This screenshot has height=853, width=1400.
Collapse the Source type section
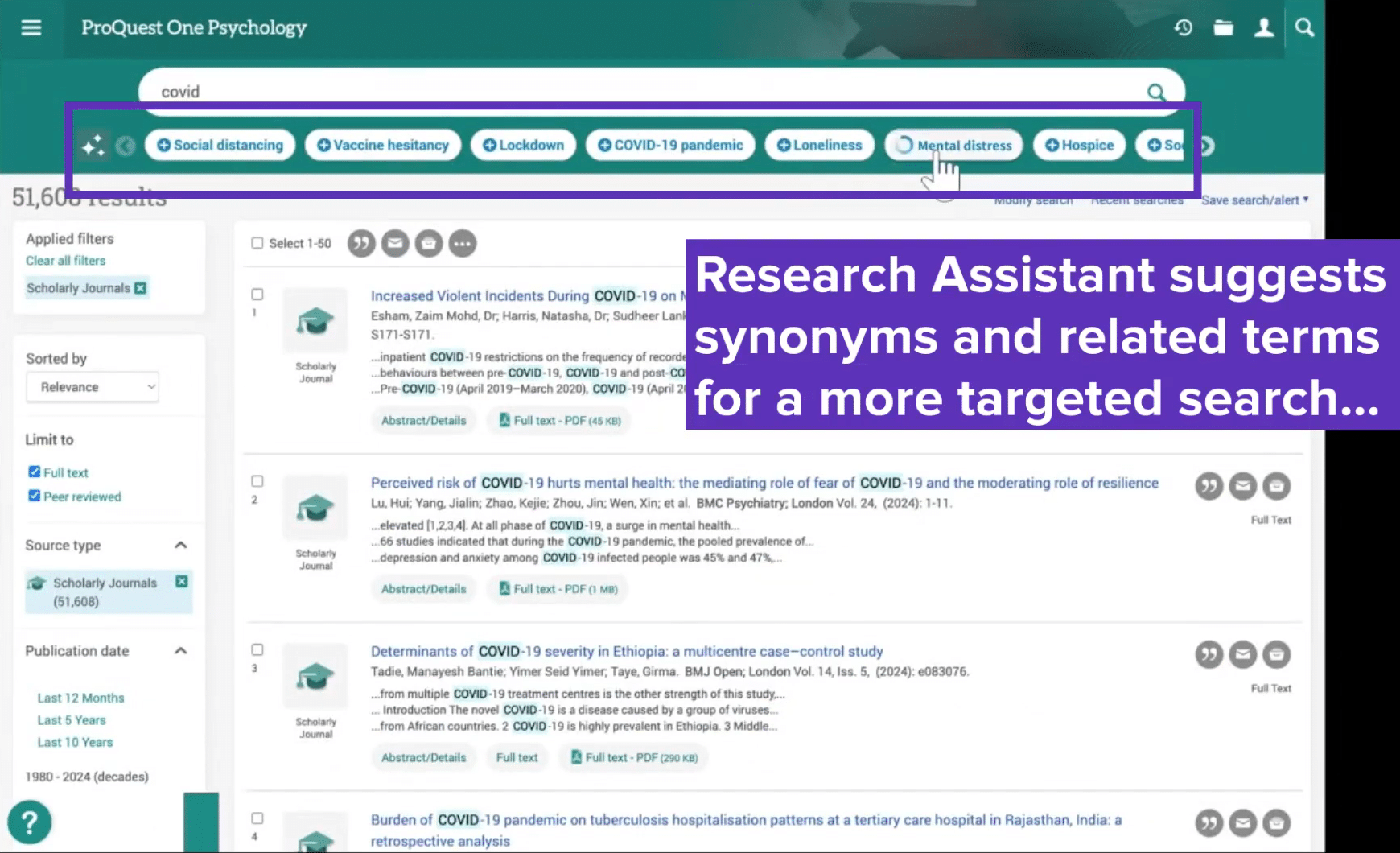coord(181,546)
